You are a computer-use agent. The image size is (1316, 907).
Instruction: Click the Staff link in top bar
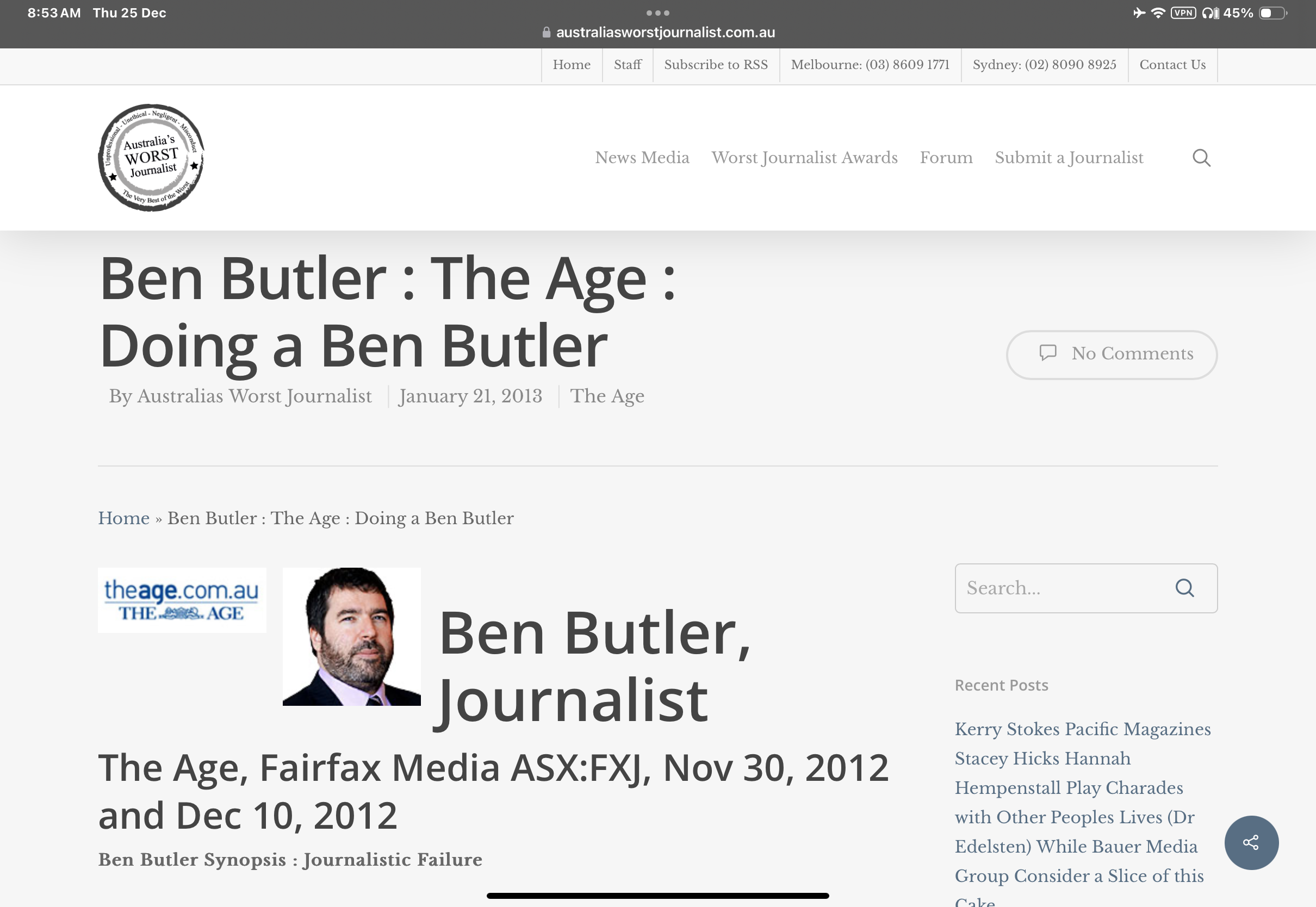(x=627, y=65)
